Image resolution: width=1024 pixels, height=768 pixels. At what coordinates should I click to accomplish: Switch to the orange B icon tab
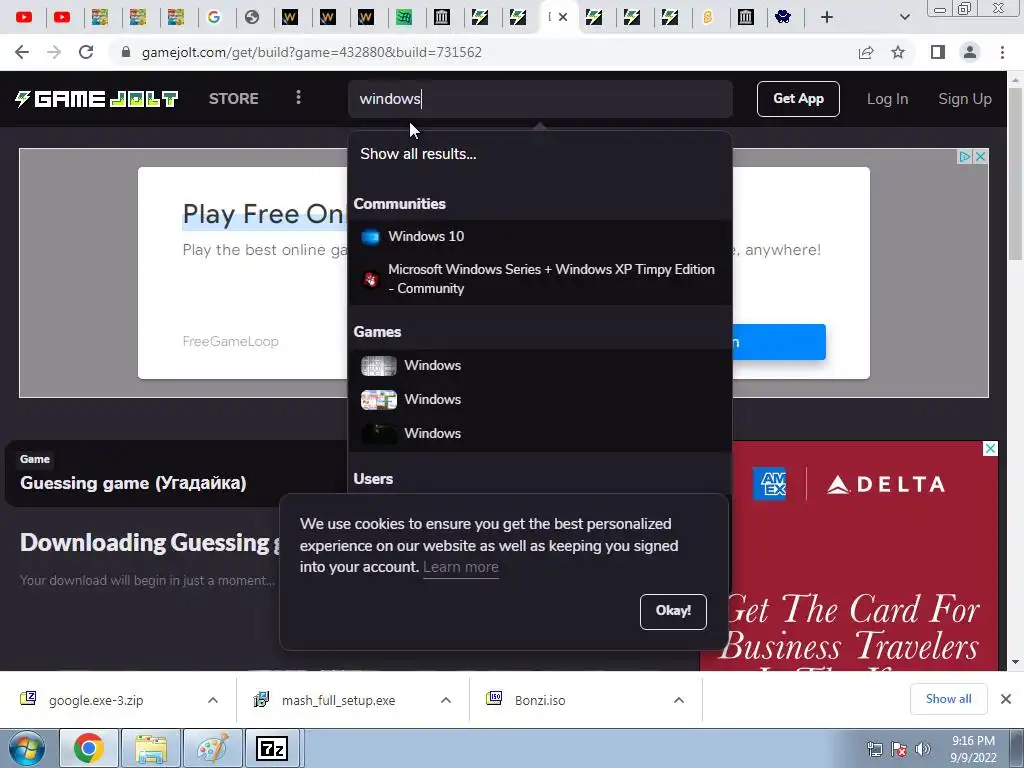point(707,17)
